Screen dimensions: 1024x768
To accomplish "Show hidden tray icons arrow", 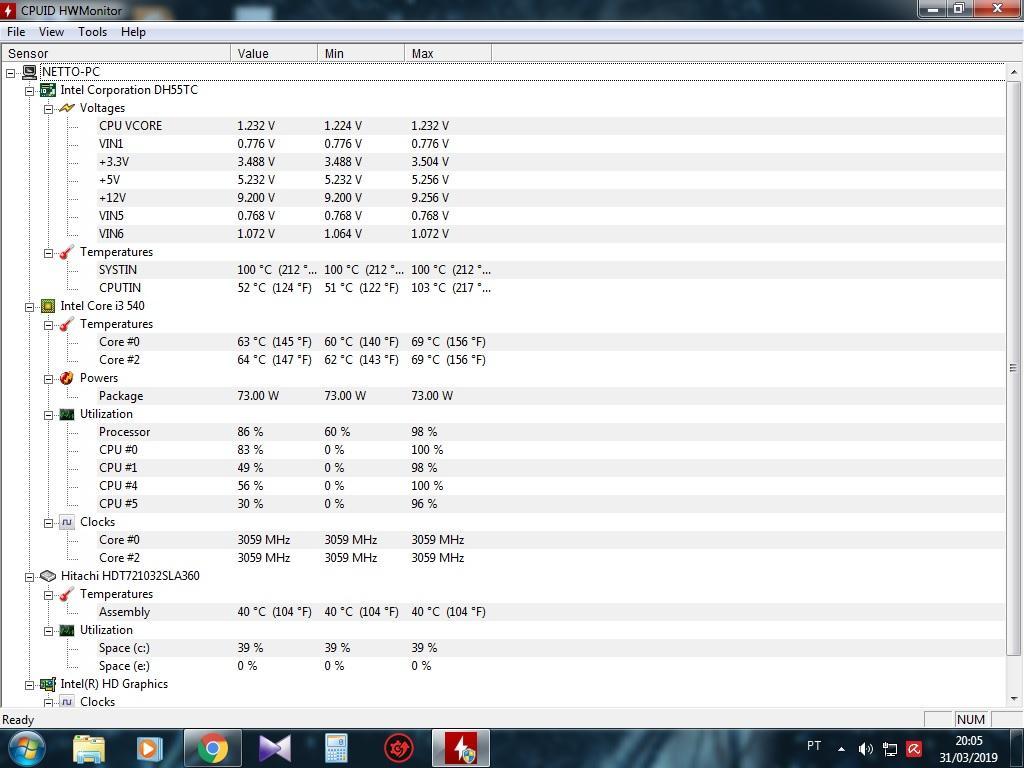I will tap(841, 749).
